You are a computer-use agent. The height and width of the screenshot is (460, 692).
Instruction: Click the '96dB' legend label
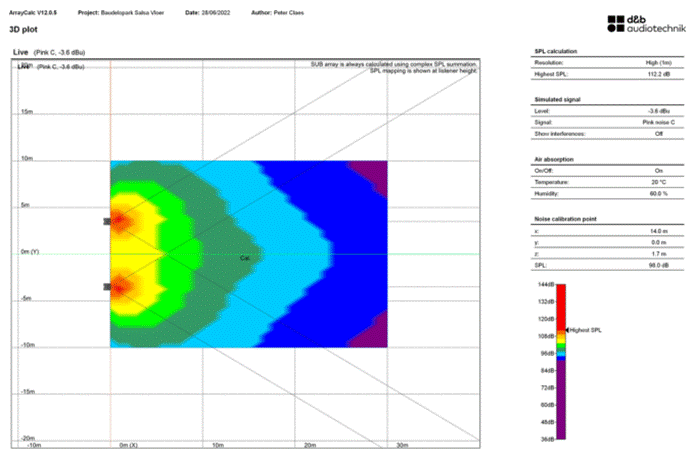pos(547,354)
